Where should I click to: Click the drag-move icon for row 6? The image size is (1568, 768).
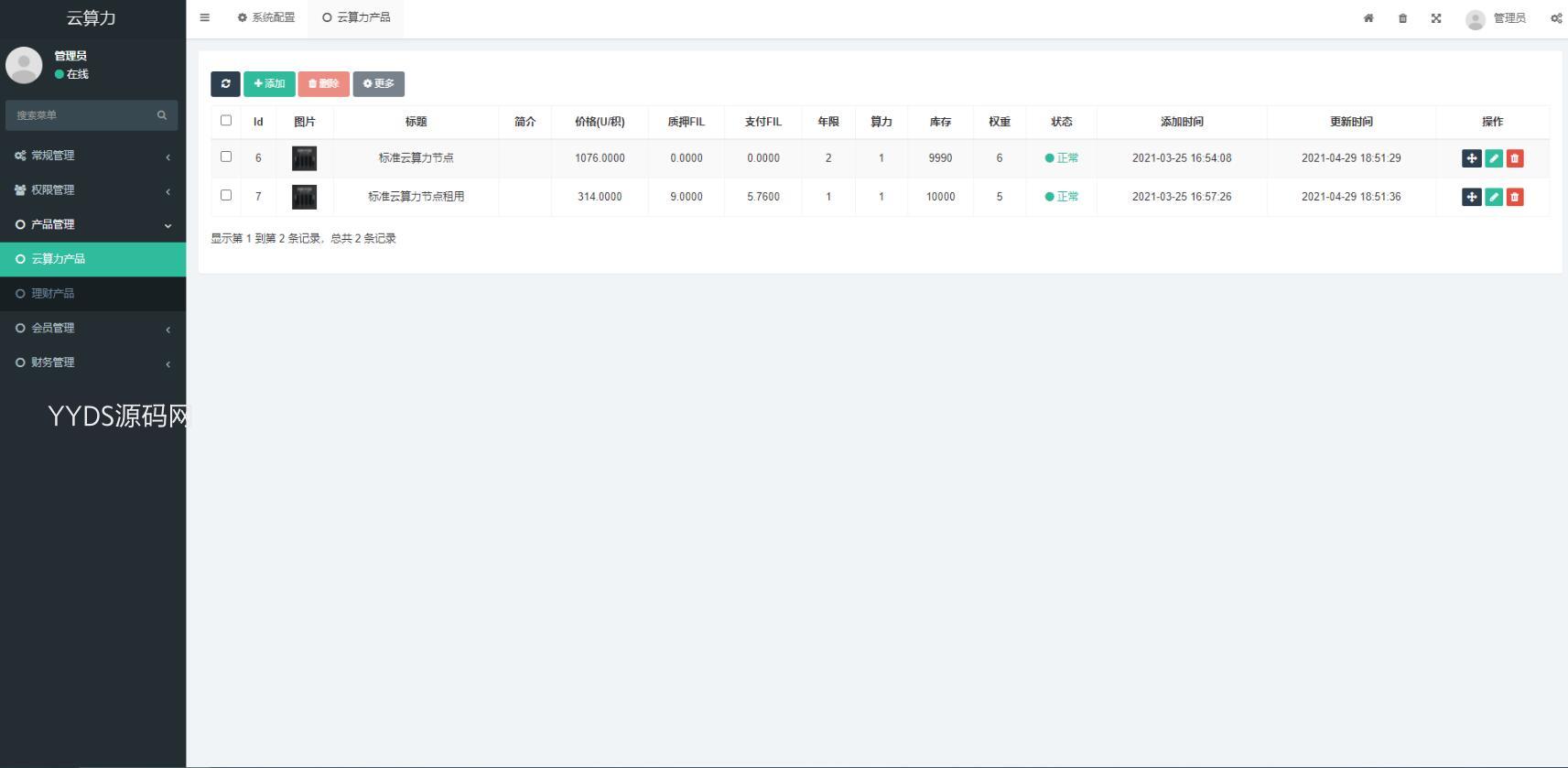point(1471,158)
